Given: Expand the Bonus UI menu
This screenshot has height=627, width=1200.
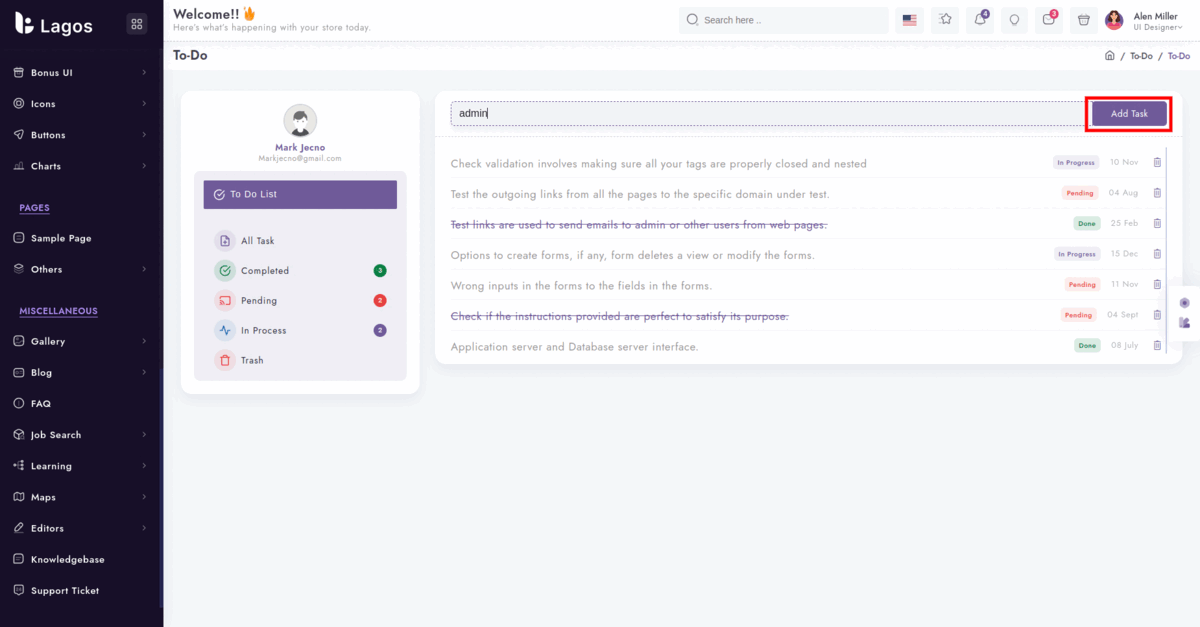Looking at the screenshot, I should pyautogui.click(x=80, y=73).
